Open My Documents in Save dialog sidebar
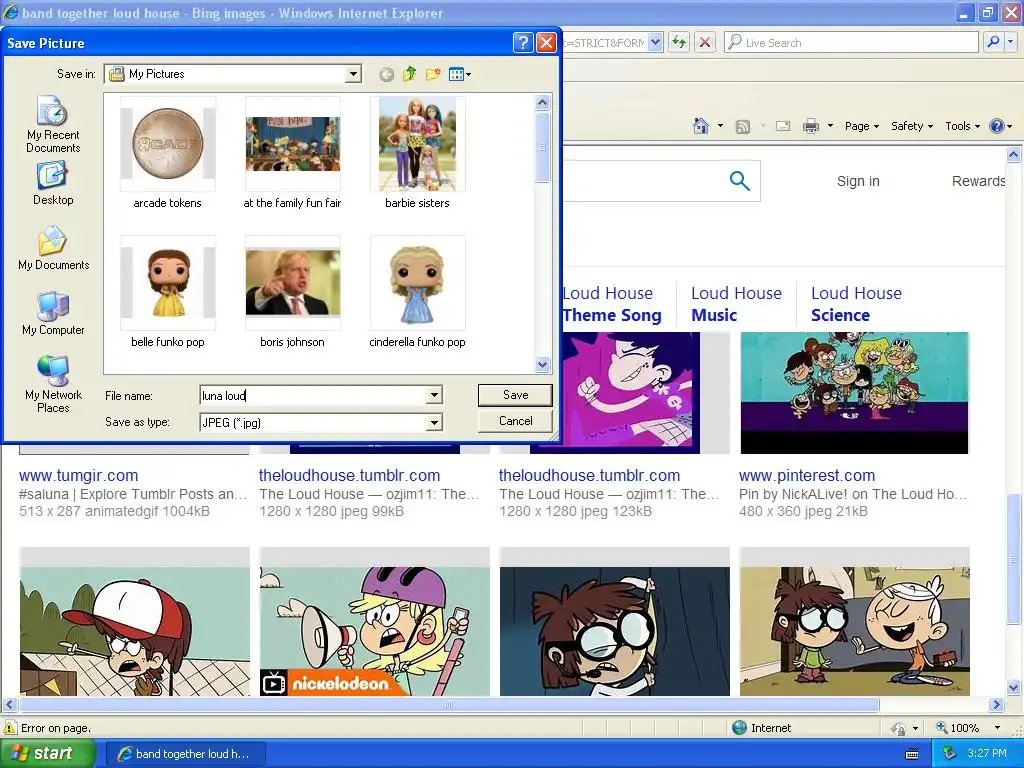This screenshot has width=1024, height=768. [54, 248]
